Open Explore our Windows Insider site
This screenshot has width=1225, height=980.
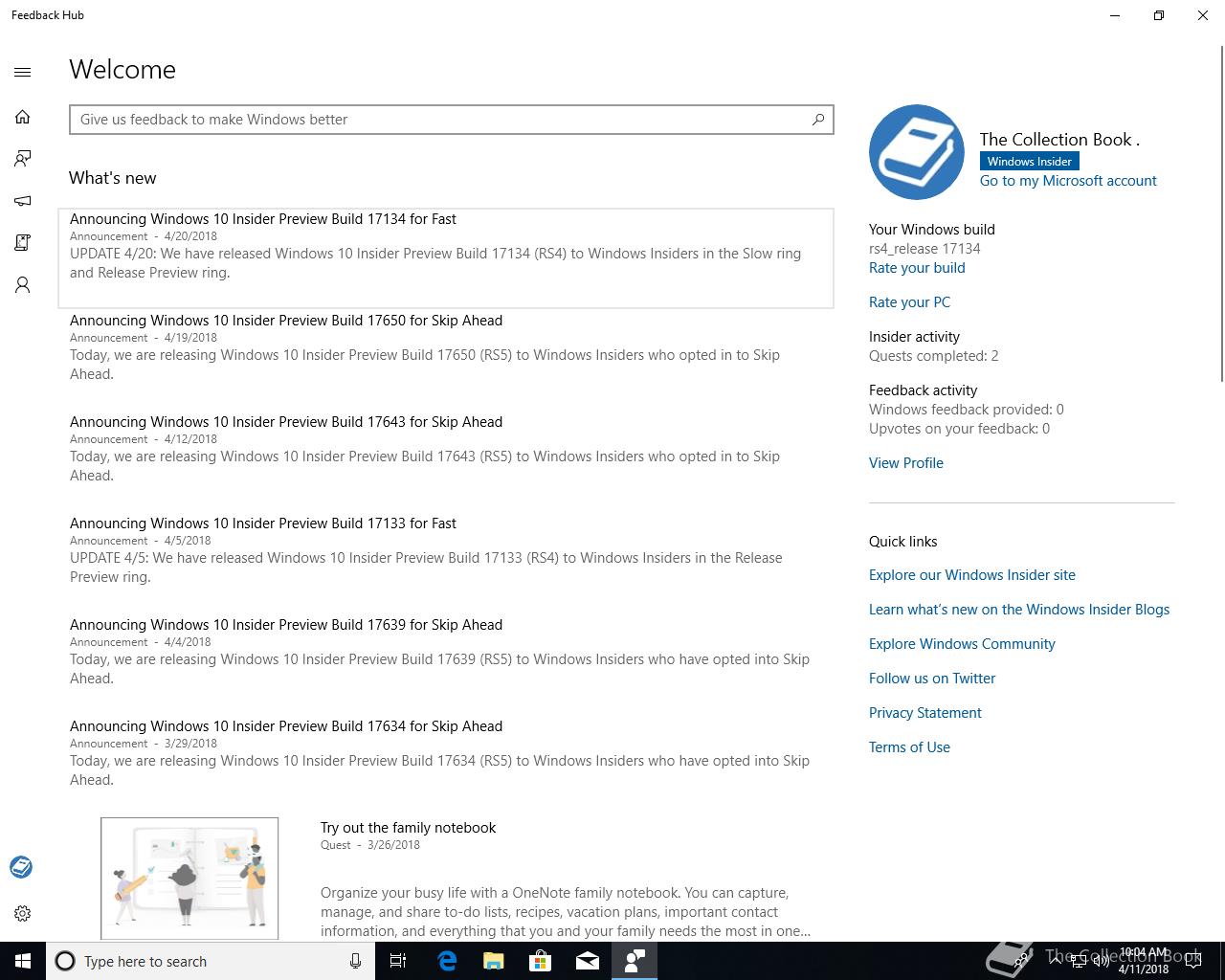[x=972, y=575]
